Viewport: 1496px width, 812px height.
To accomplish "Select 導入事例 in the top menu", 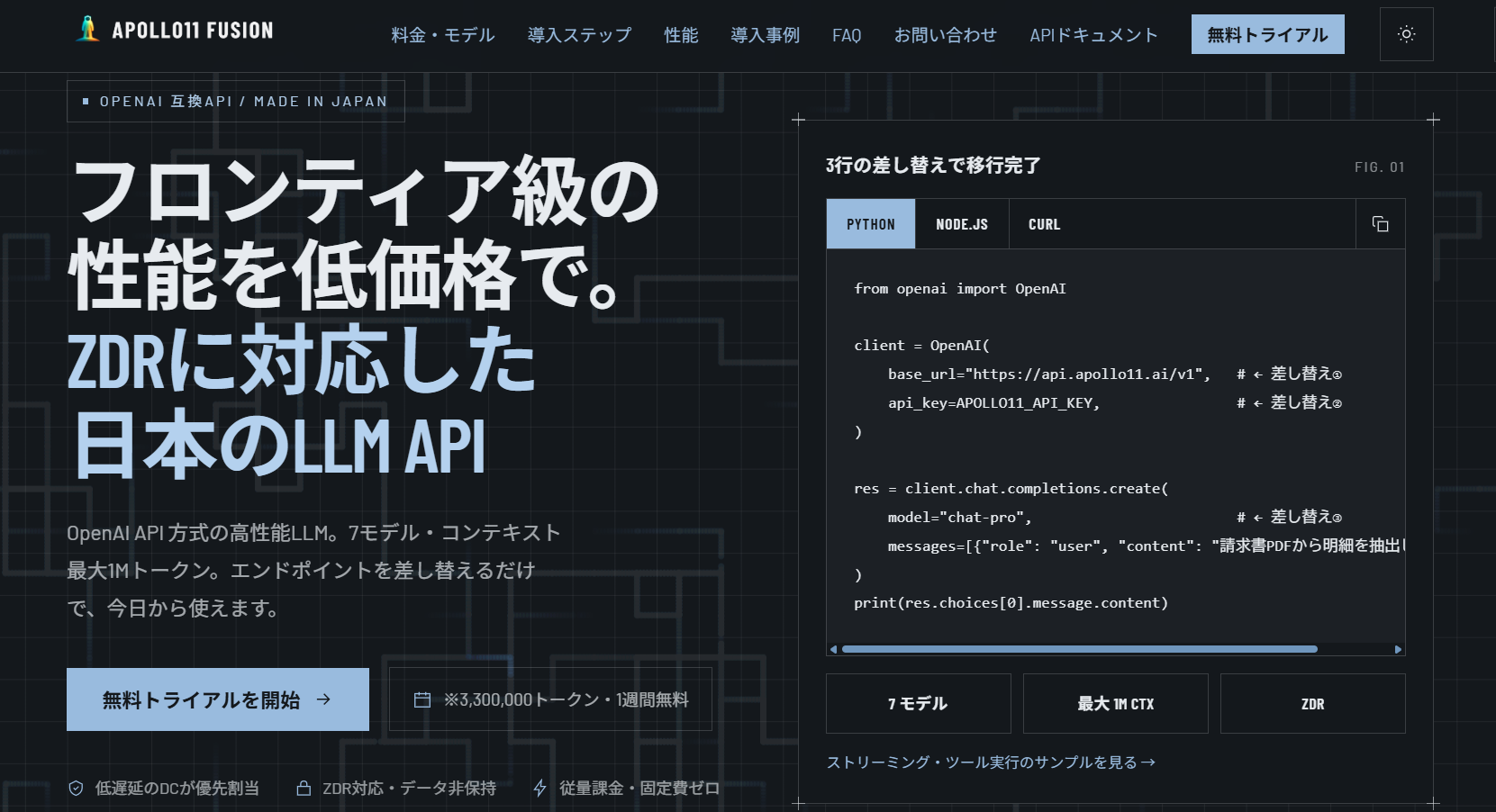I will tap(765, 35).
